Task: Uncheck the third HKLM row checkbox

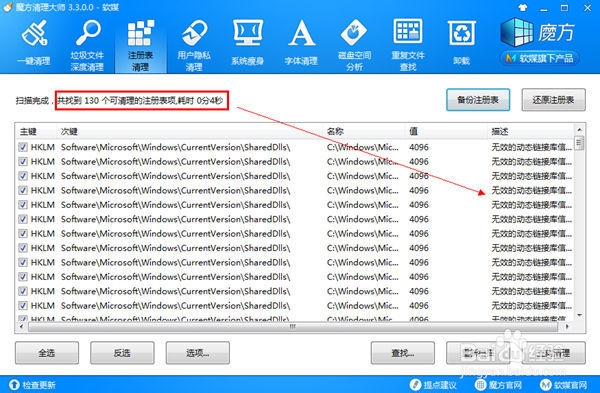Action: click(23, 176)
